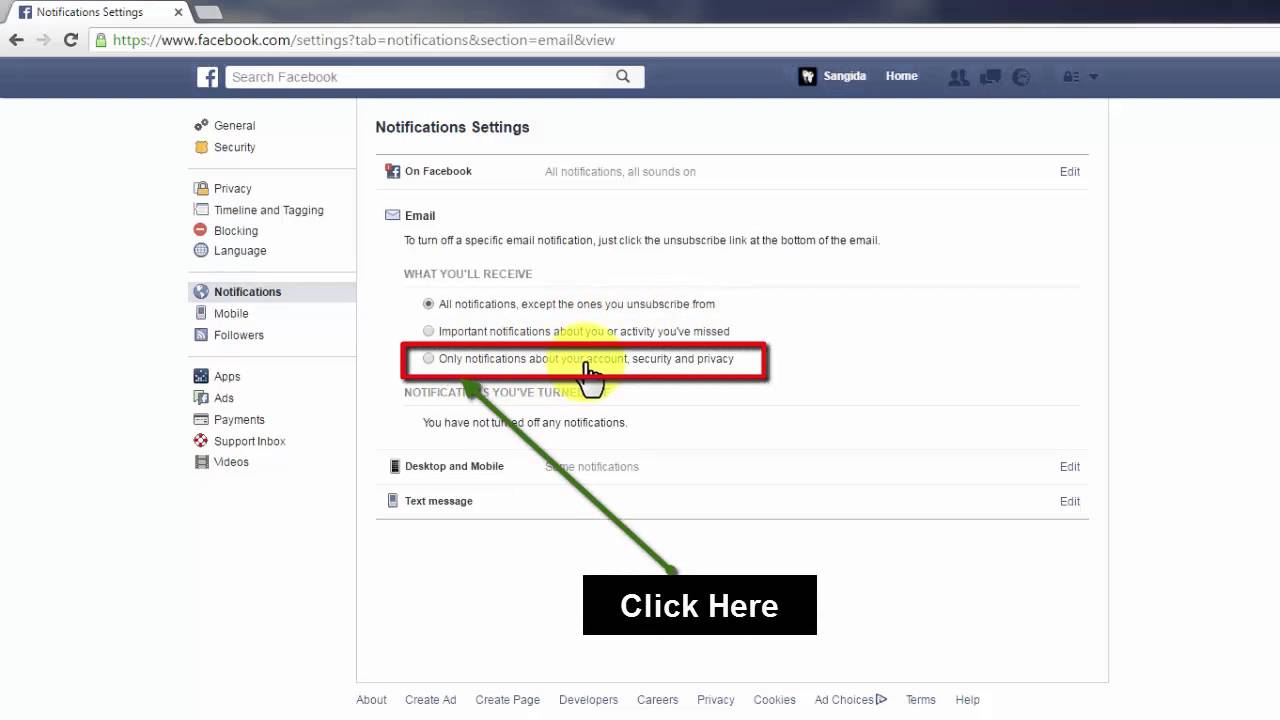Click the Home link in the top bar

901,76
